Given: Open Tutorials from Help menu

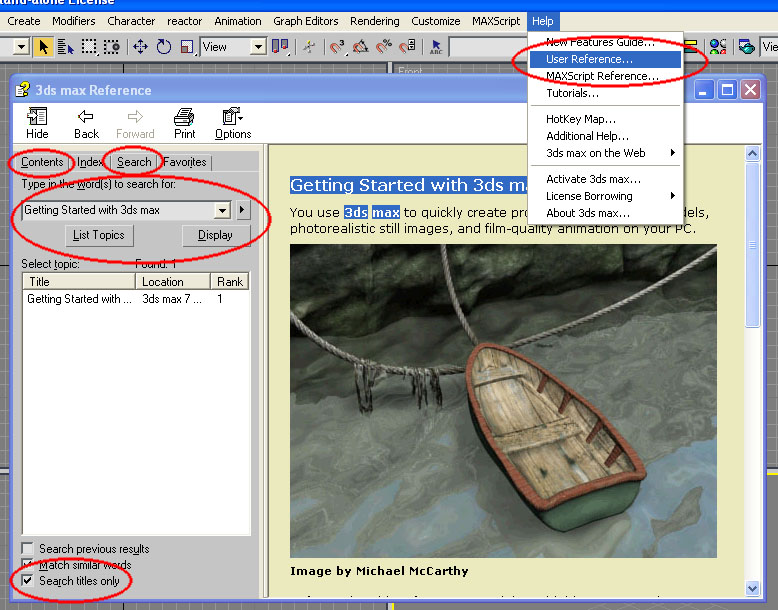Looking at the screenshot, I should [604, 93].
